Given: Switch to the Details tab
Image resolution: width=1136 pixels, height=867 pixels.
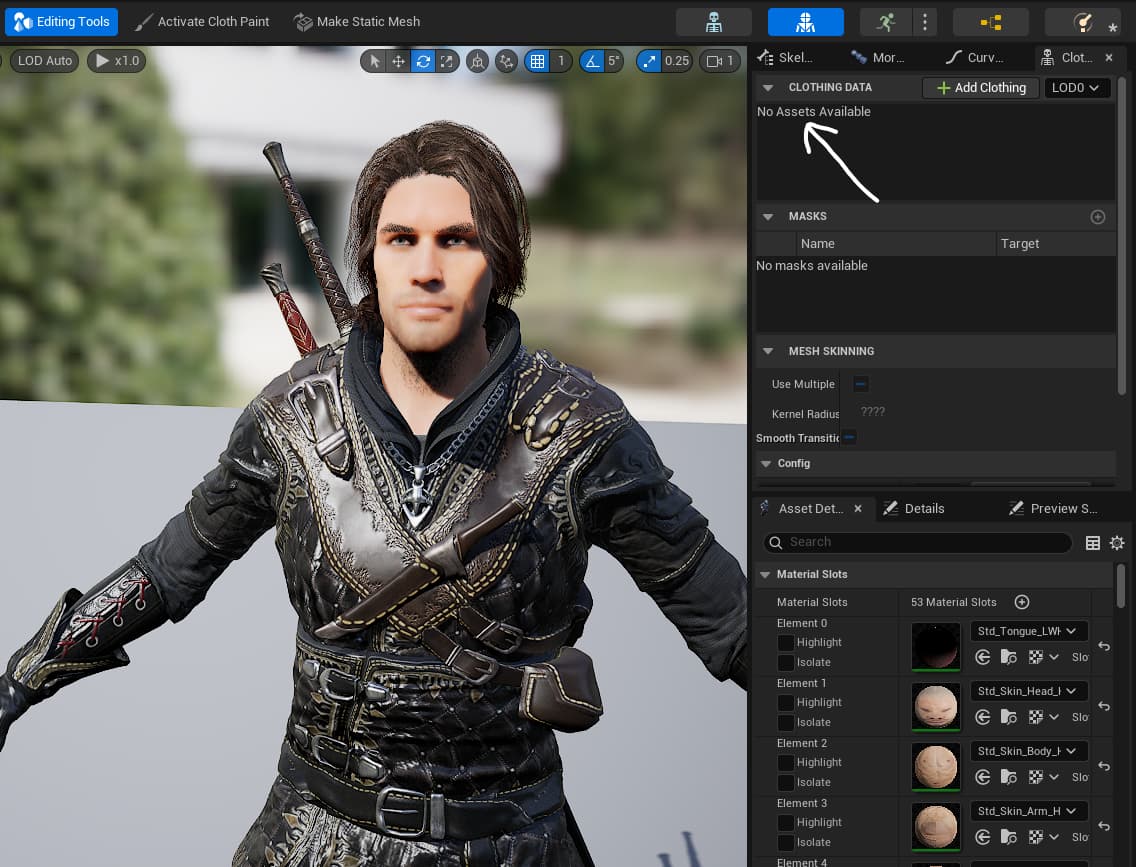Looking at the screenshot, I should tap(914, 508).
